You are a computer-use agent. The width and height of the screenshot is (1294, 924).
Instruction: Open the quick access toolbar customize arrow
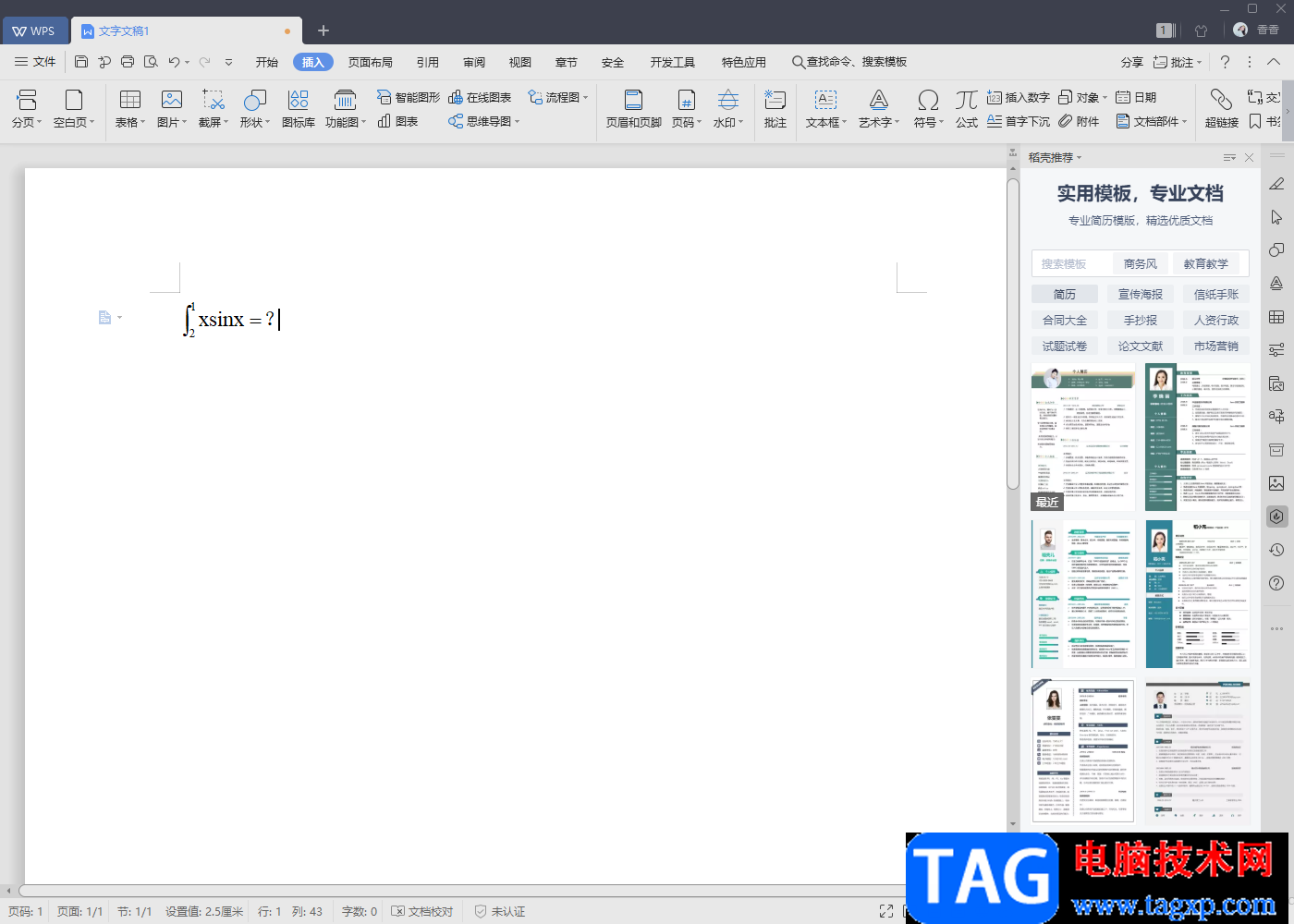(228, 62)
